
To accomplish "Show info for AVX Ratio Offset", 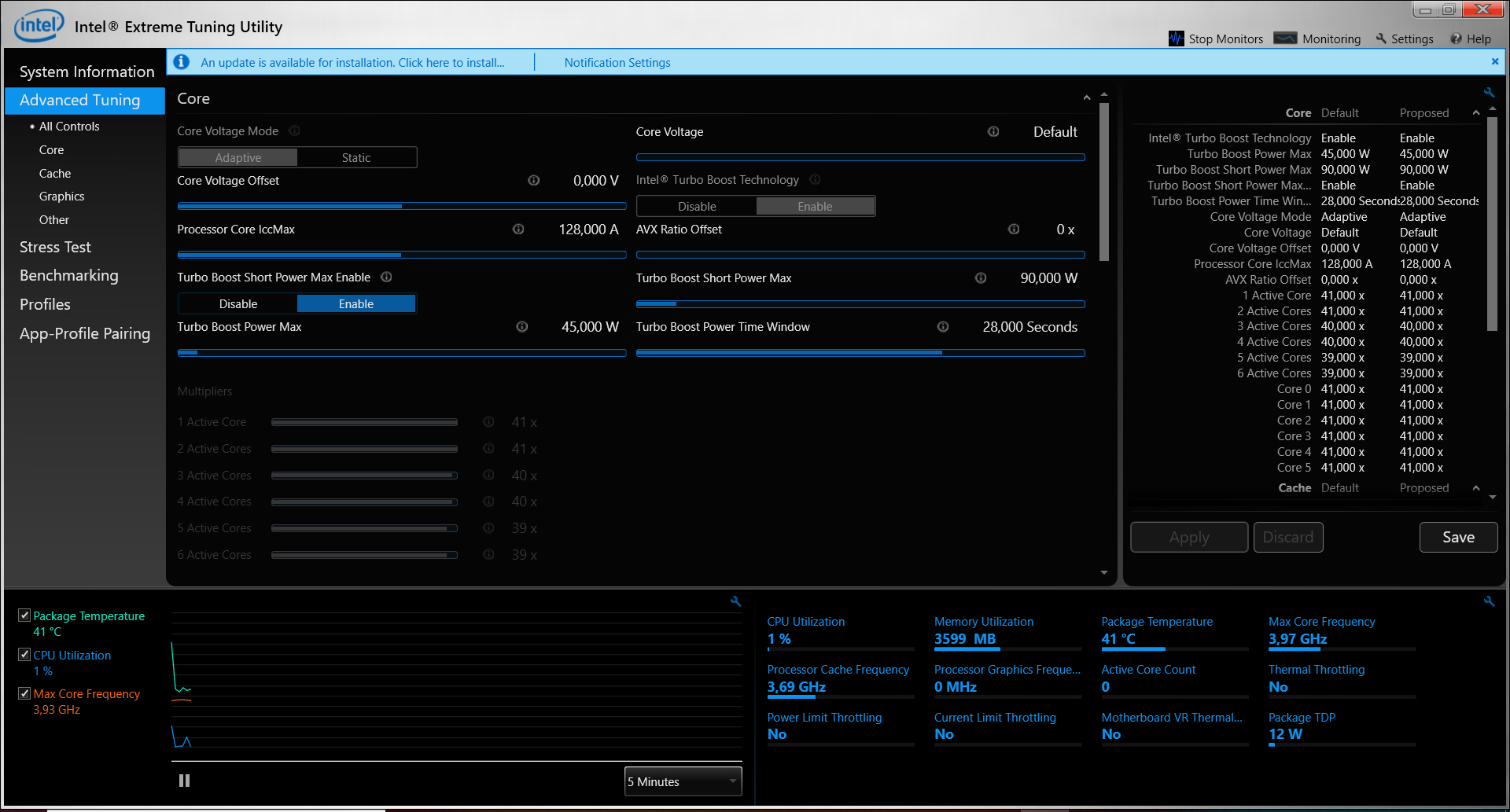I will 1014,229.
